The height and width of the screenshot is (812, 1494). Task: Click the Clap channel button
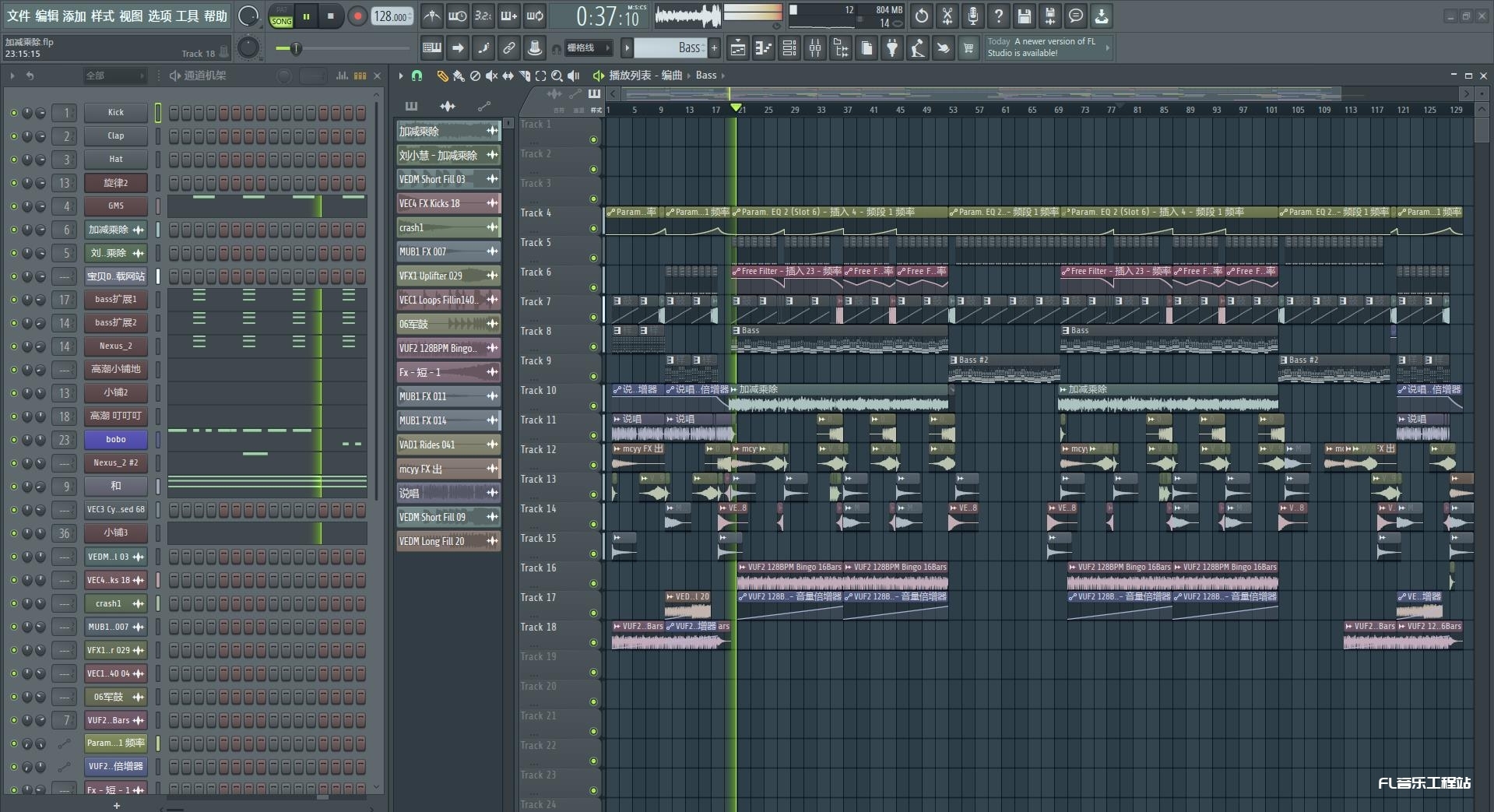point(116,136)
